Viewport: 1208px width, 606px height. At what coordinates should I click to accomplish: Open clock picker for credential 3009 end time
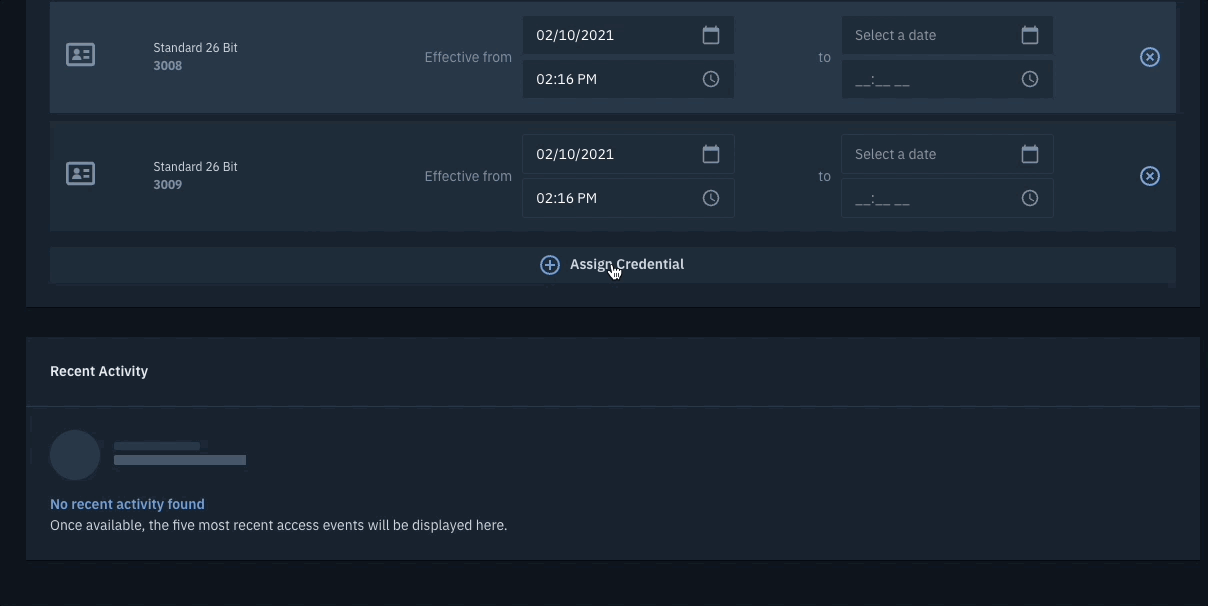pos(1030,198)
